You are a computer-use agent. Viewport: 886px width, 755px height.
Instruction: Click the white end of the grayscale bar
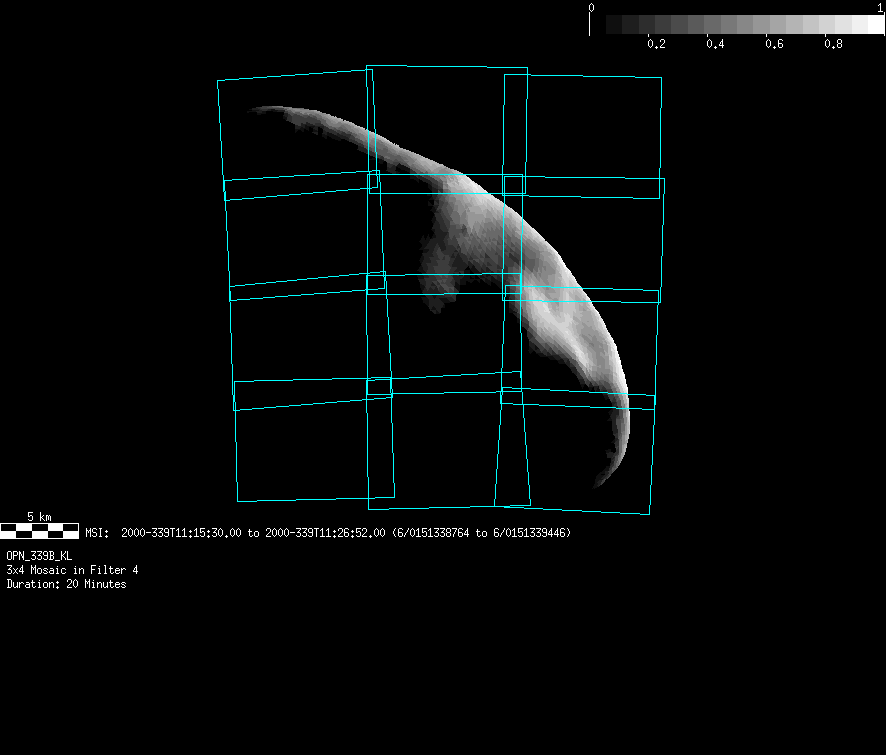(x=871, y=25)
